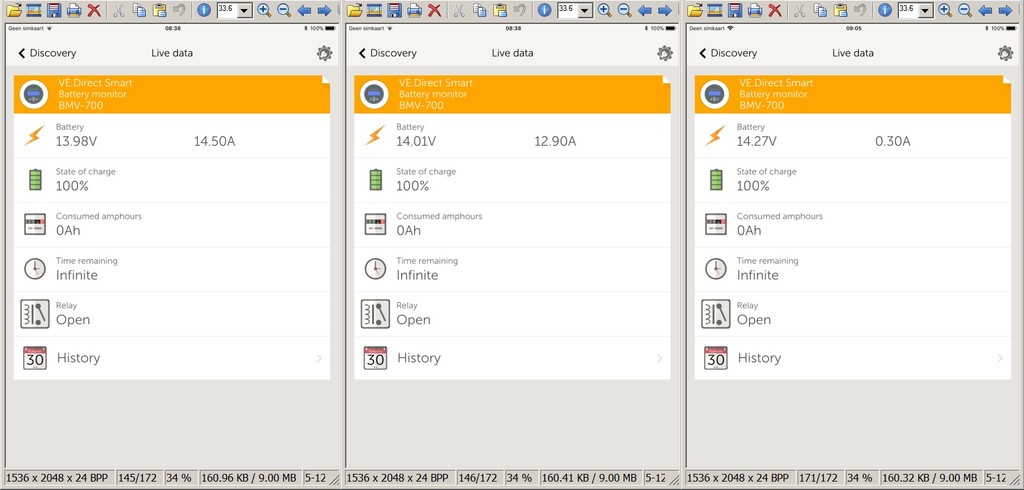Select the 12.90A current reading
Viewport: 1024px width, 490px height.
point(555,141)
